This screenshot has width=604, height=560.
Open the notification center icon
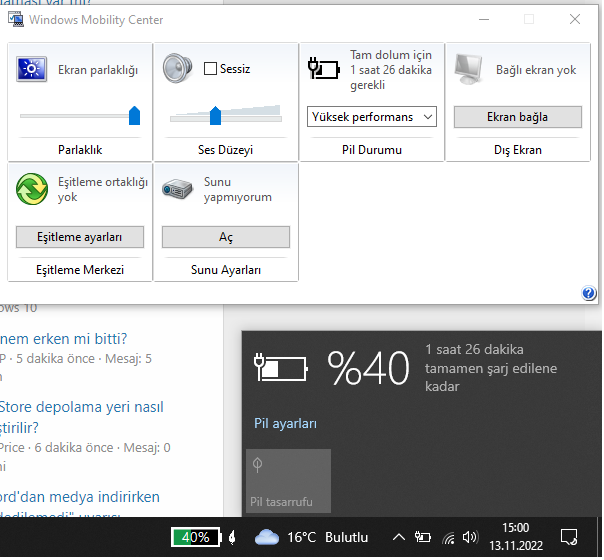click(570, 538)
